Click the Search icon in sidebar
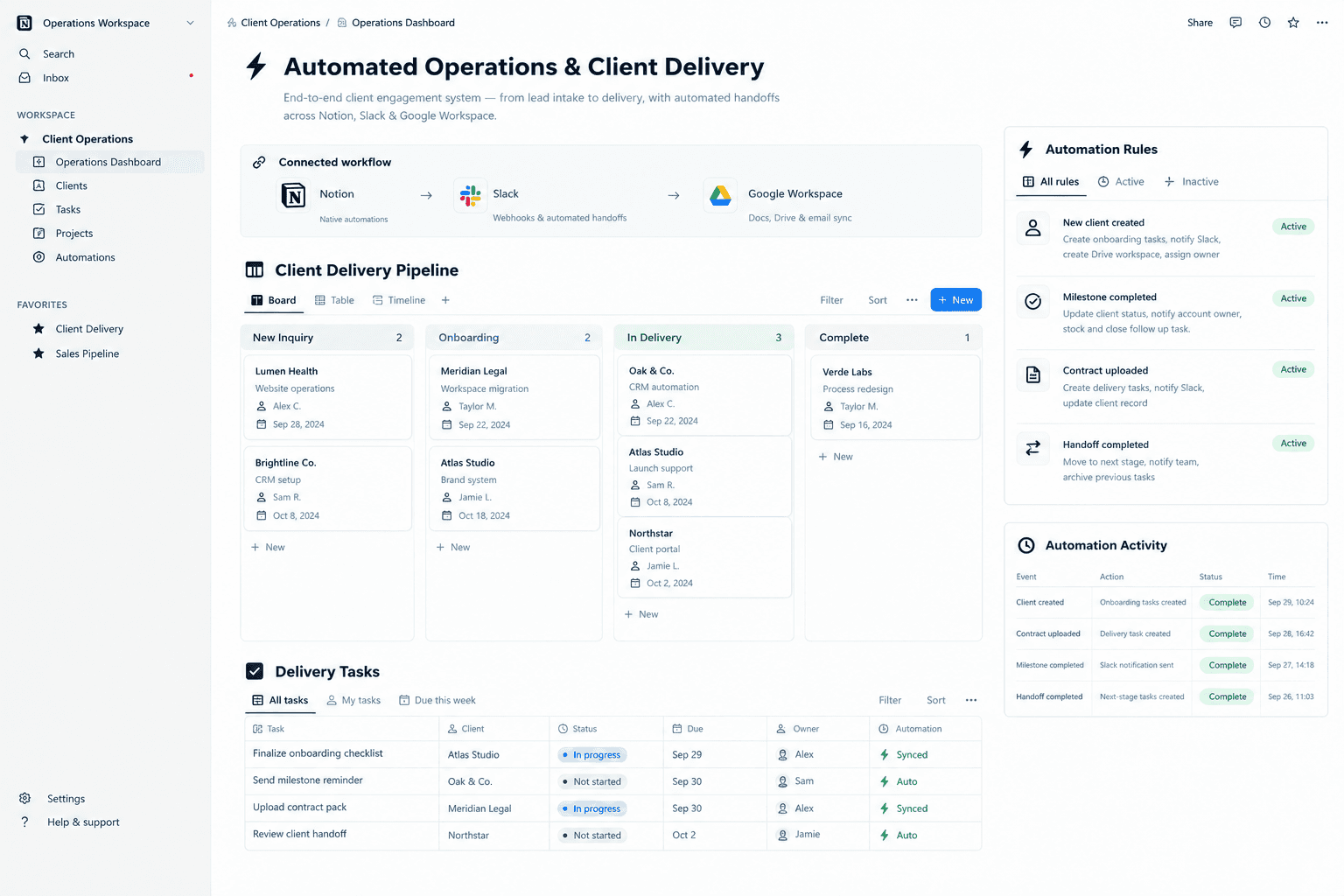Viewport: 1344px width, 896px height. tap(24, 53)
